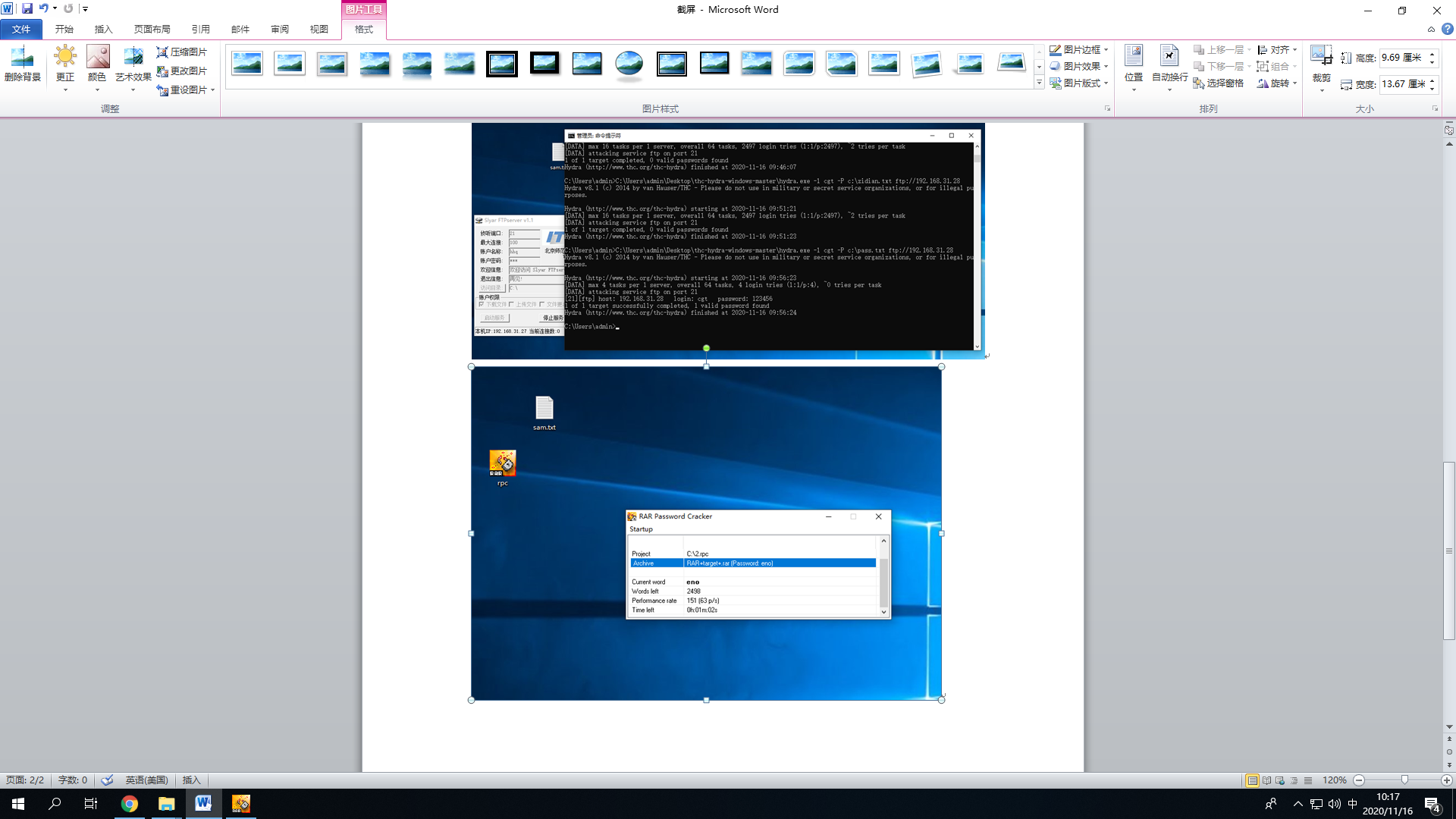Select the oval picture style thumbnail
The height and width of the screenshot is (819, 1456).
click(x=629, y=64)
